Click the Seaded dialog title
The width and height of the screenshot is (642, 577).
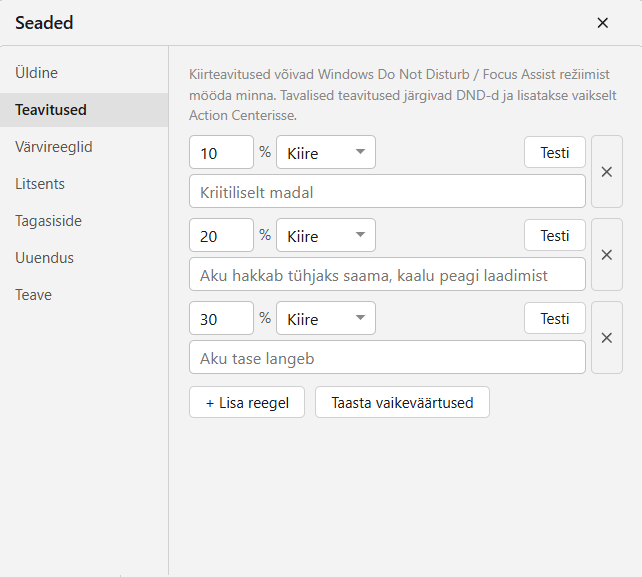click(x=44, y=23)
